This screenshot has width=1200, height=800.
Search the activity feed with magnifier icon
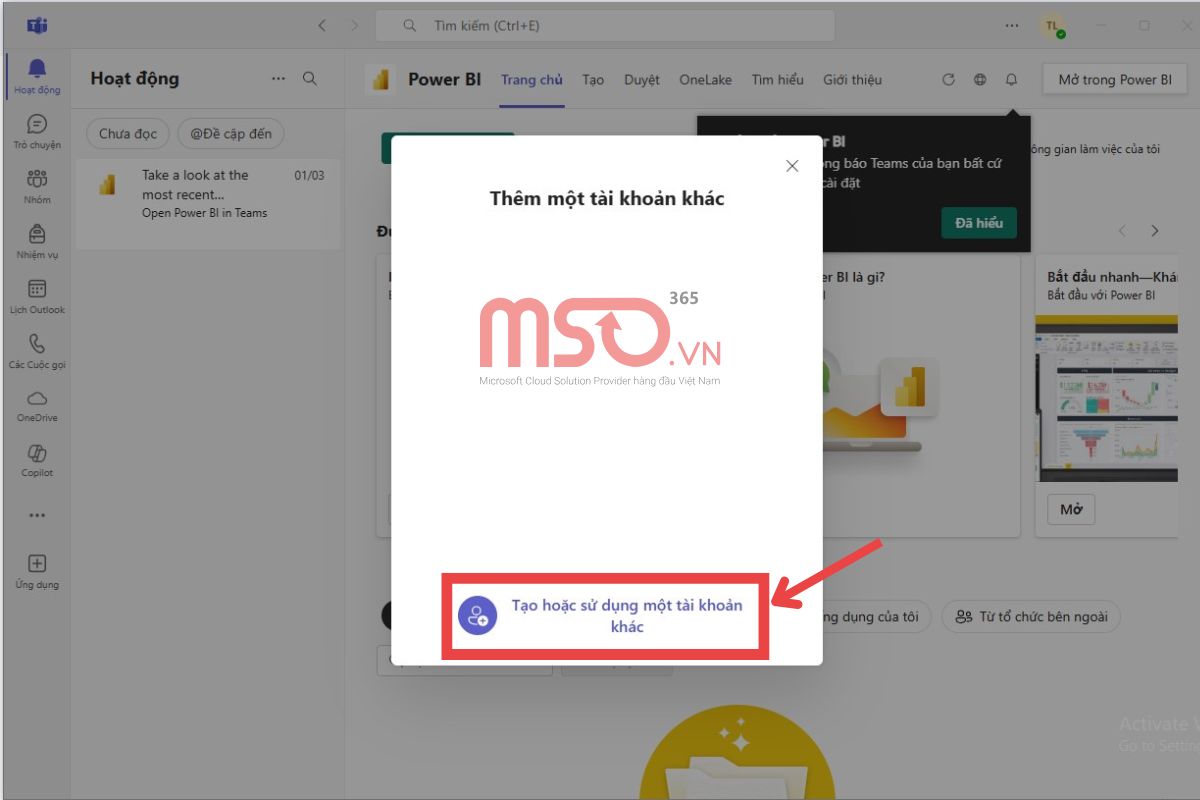pyautogui.click(x=310, y=78)
